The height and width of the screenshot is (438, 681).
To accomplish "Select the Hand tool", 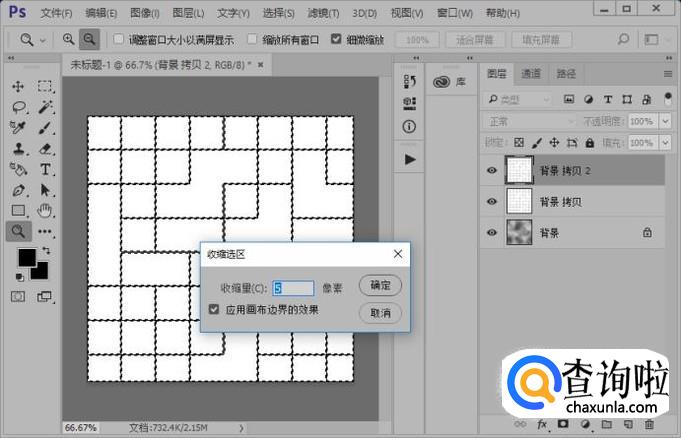I will pos(45,211).
